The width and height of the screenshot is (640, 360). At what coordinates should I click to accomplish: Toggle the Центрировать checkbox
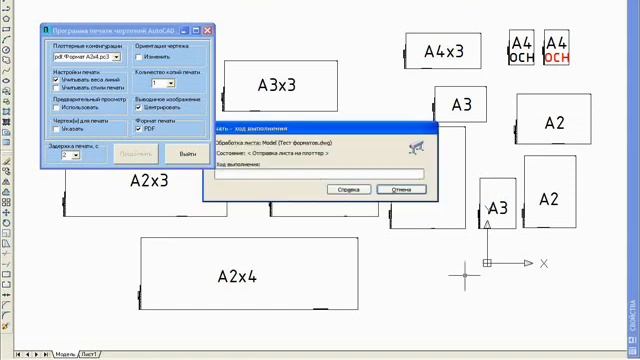(139, 108)
